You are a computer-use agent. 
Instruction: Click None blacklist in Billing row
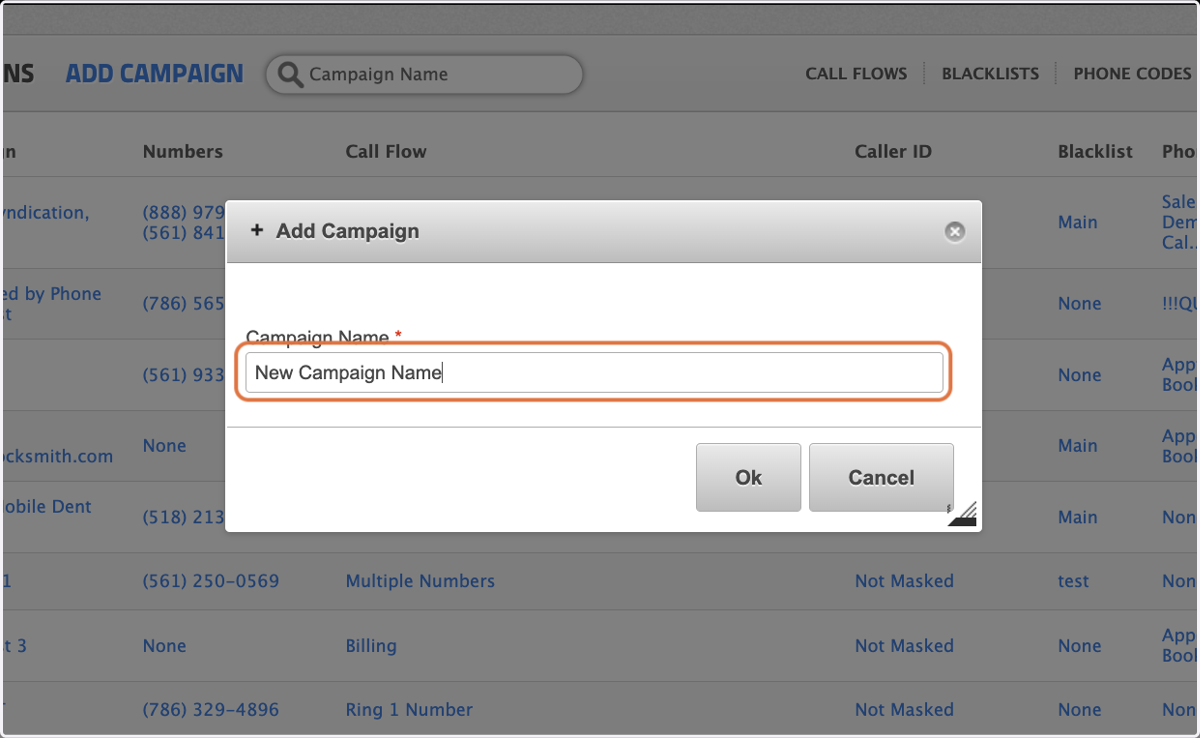coord(1079,646)
